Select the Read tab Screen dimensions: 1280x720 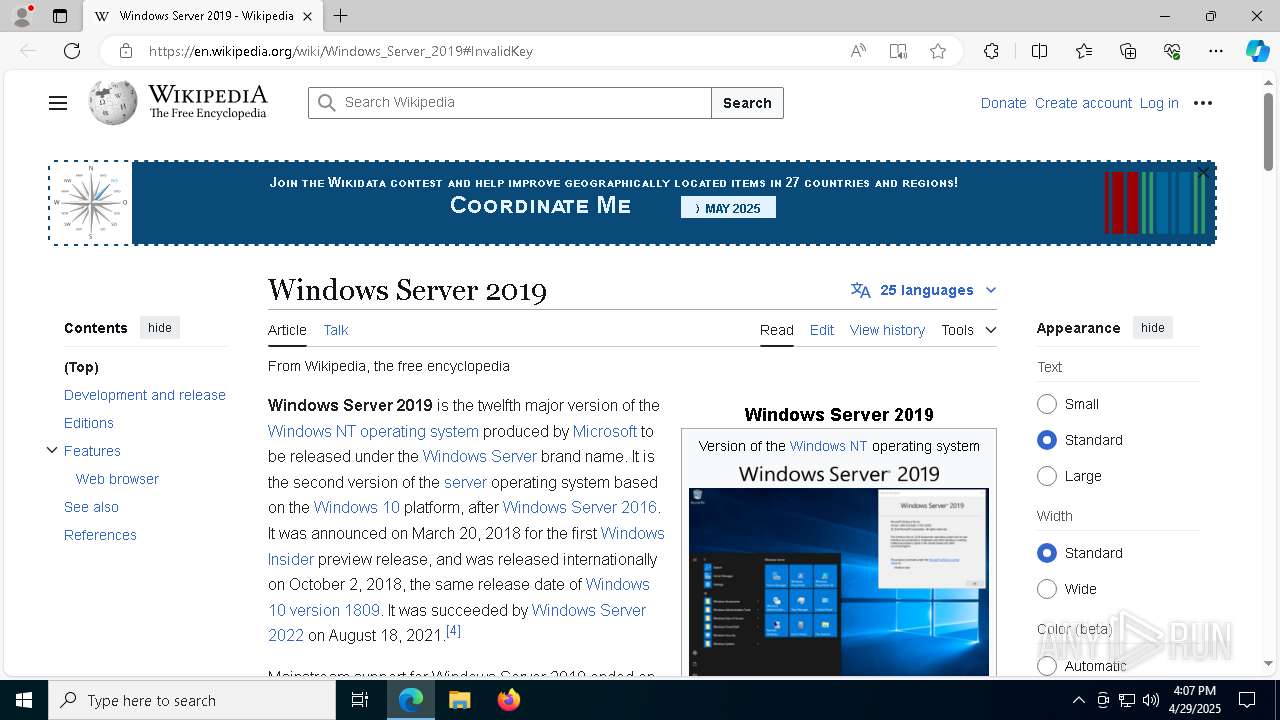[x=777, y=330]
